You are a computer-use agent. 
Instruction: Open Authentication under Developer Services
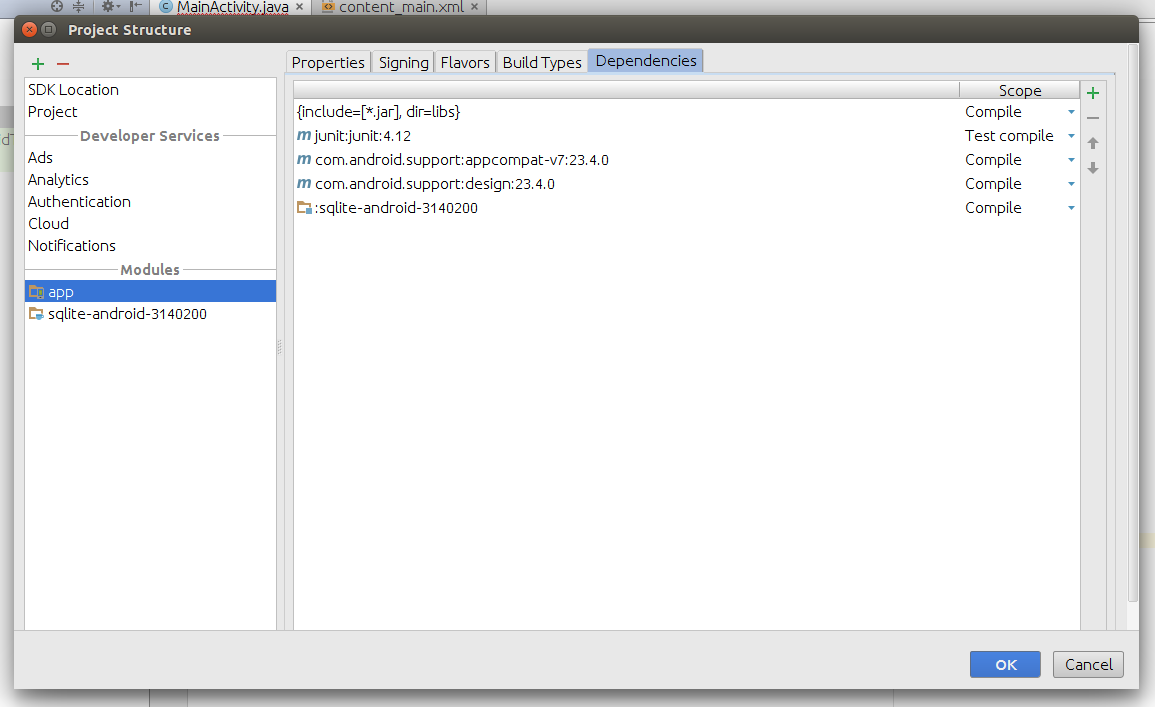(x=79, y=202)
